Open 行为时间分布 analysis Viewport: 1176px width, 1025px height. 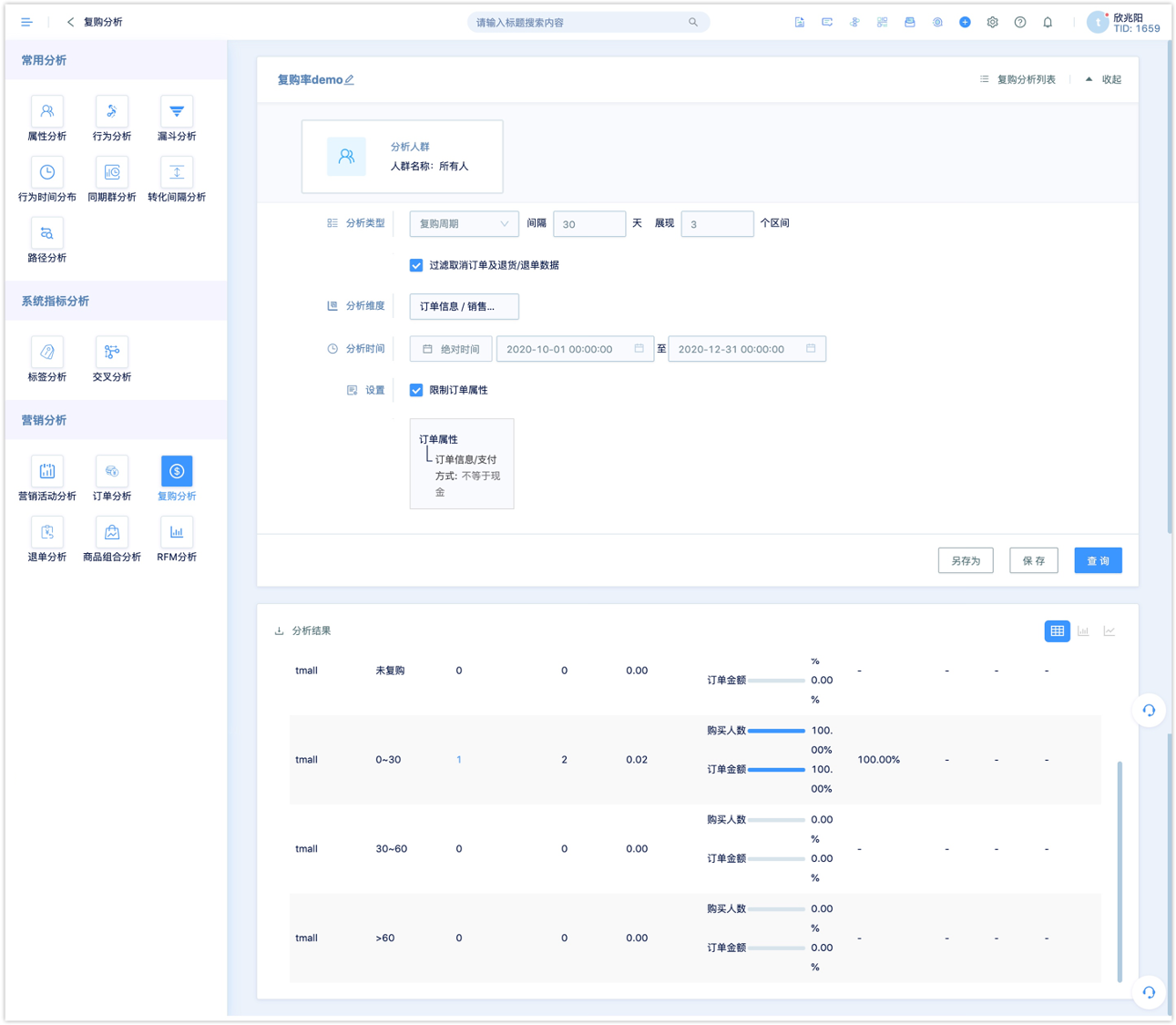tap(46, 180)
